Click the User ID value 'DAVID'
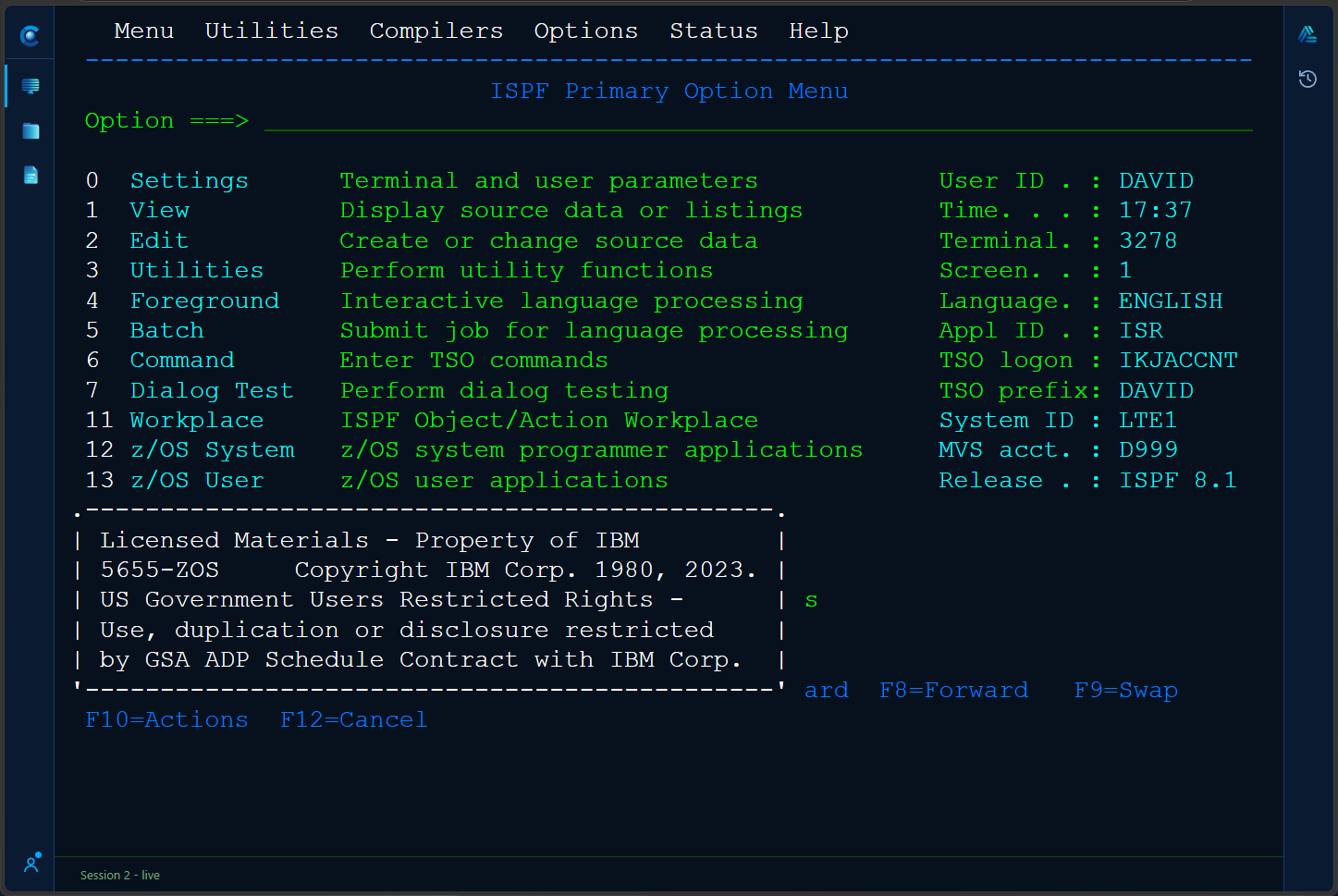1338x896 pixels. coord(1156,180)
